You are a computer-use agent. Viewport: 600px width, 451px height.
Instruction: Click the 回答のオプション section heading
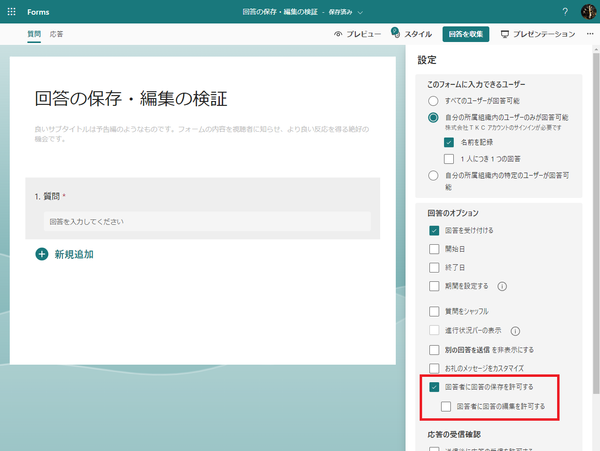(x=453, y=213)
